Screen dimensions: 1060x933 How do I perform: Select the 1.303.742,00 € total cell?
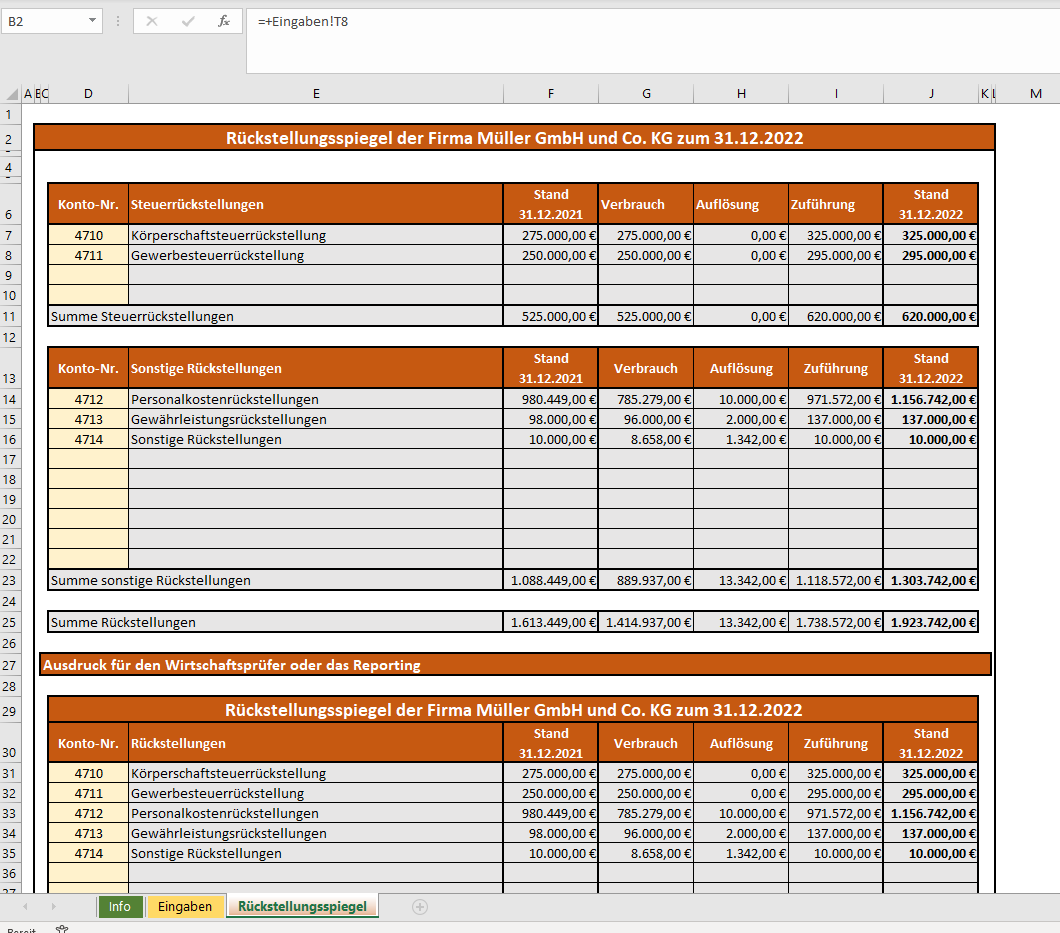(x=931, y=580)
